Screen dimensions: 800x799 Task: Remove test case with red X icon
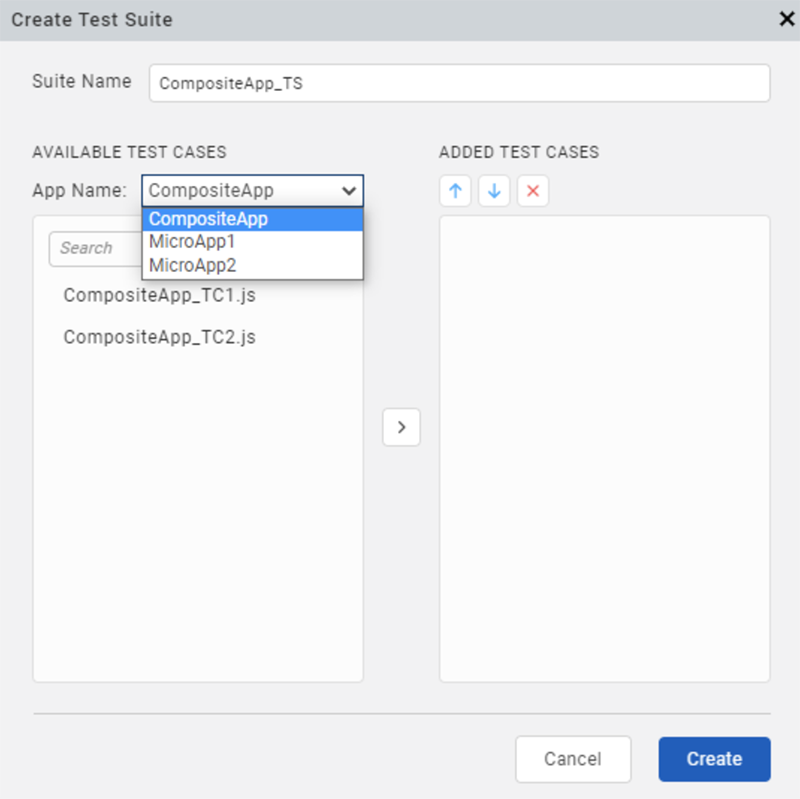pyautogui.click(x=533, y=191)
